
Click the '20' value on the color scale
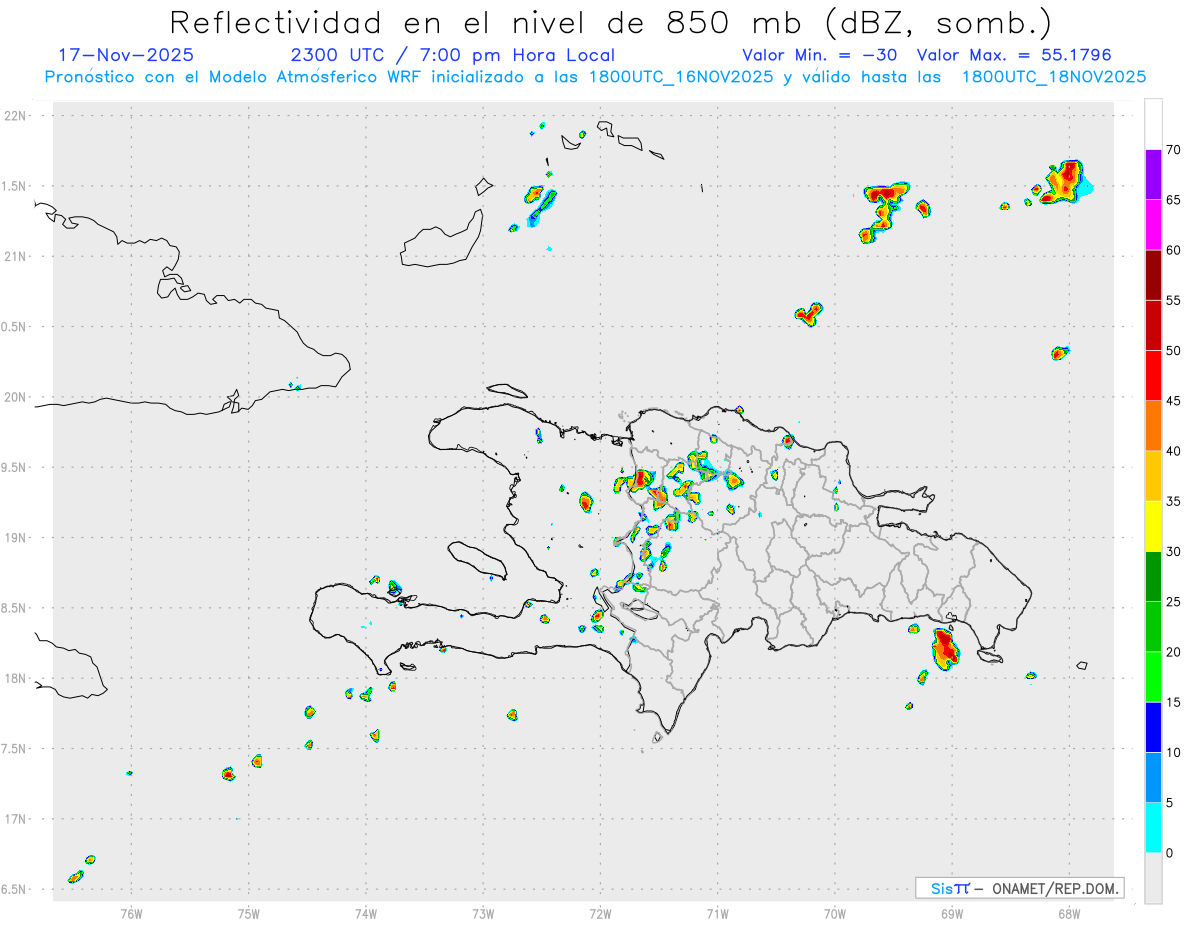point(1173,652)
